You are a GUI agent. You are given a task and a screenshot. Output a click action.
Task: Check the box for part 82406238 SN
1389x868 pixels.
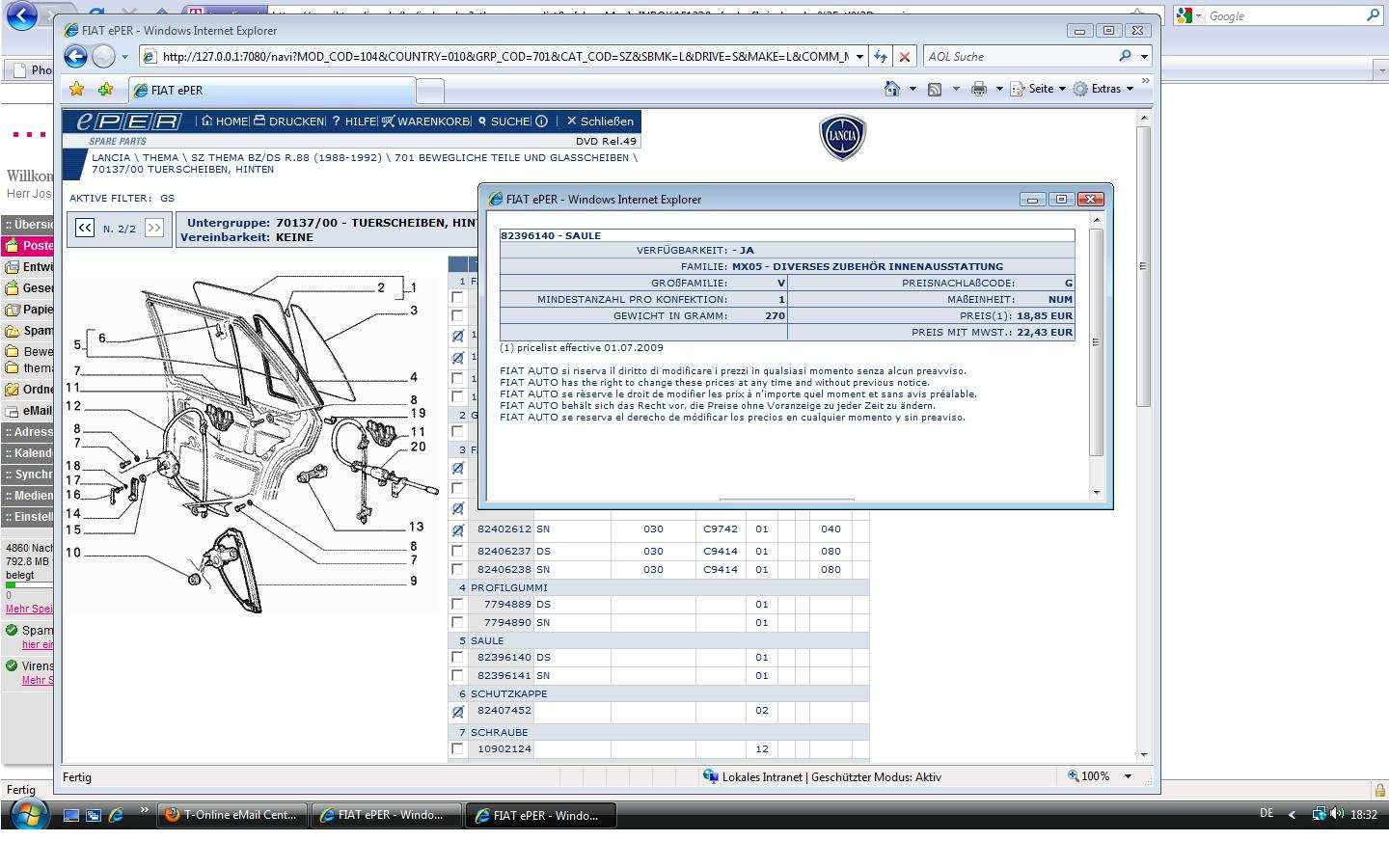457,569
